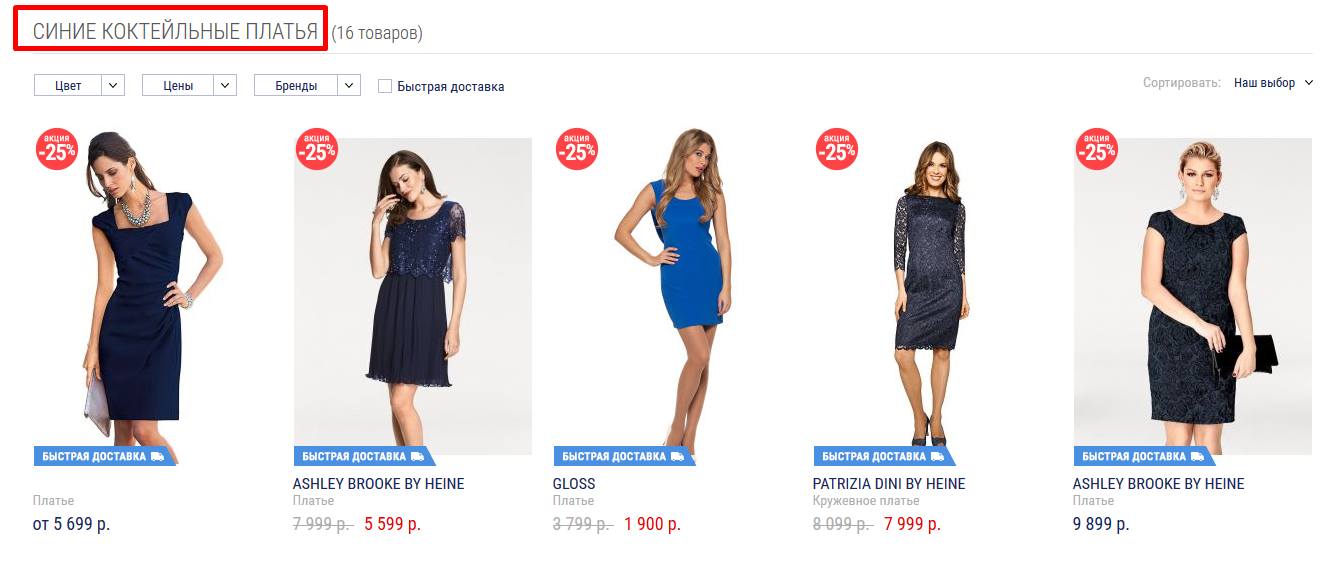
Task: Click fast delivery badge on Patrizia Dini dress
Action: (x=884, y=456)
